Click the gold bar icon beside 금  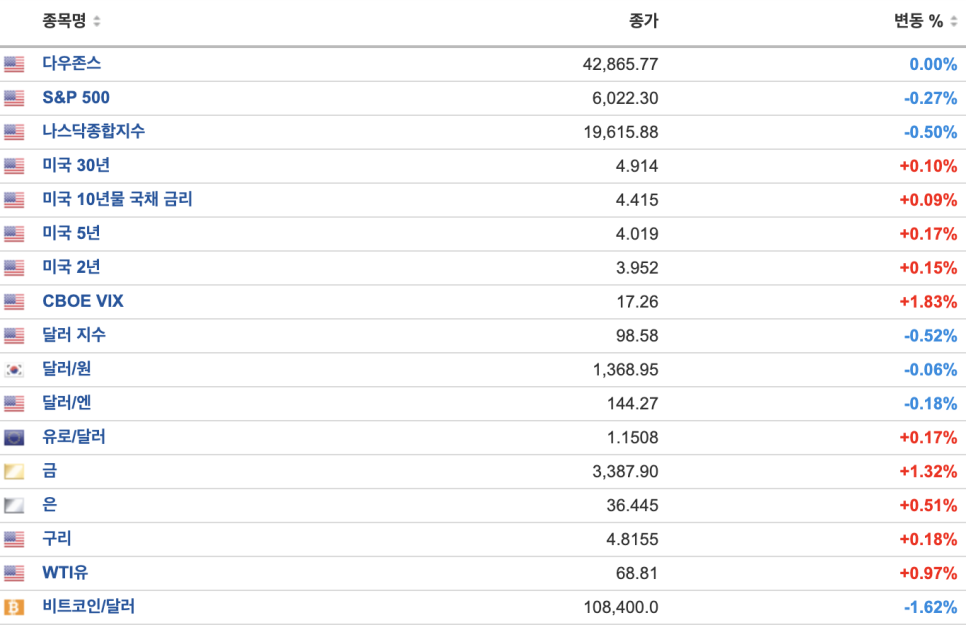(x=14, y=471)
